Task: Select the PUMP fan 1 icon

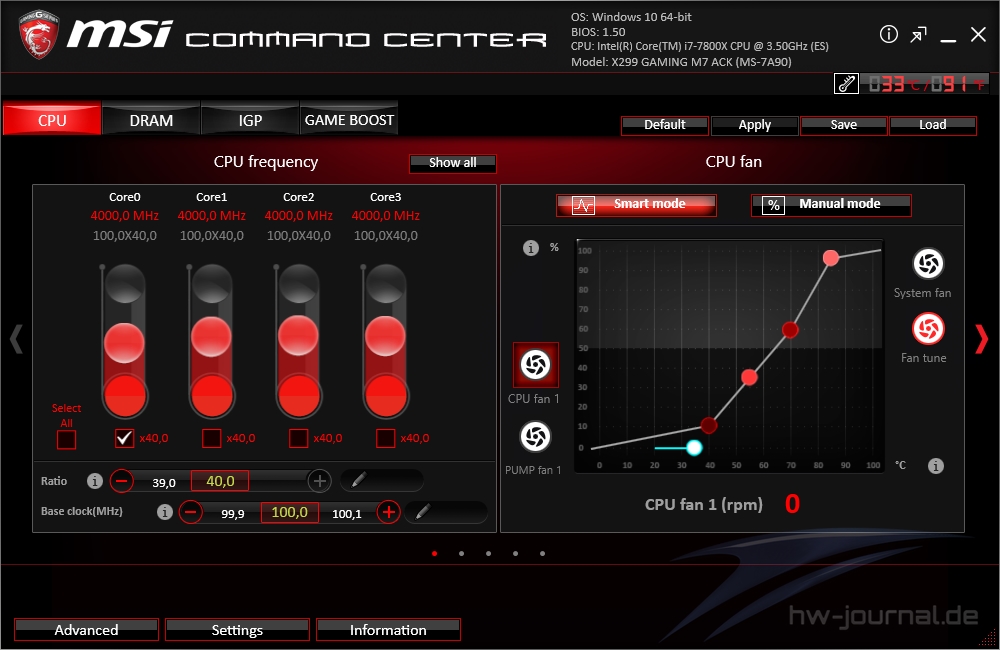Action: point(535,437)
